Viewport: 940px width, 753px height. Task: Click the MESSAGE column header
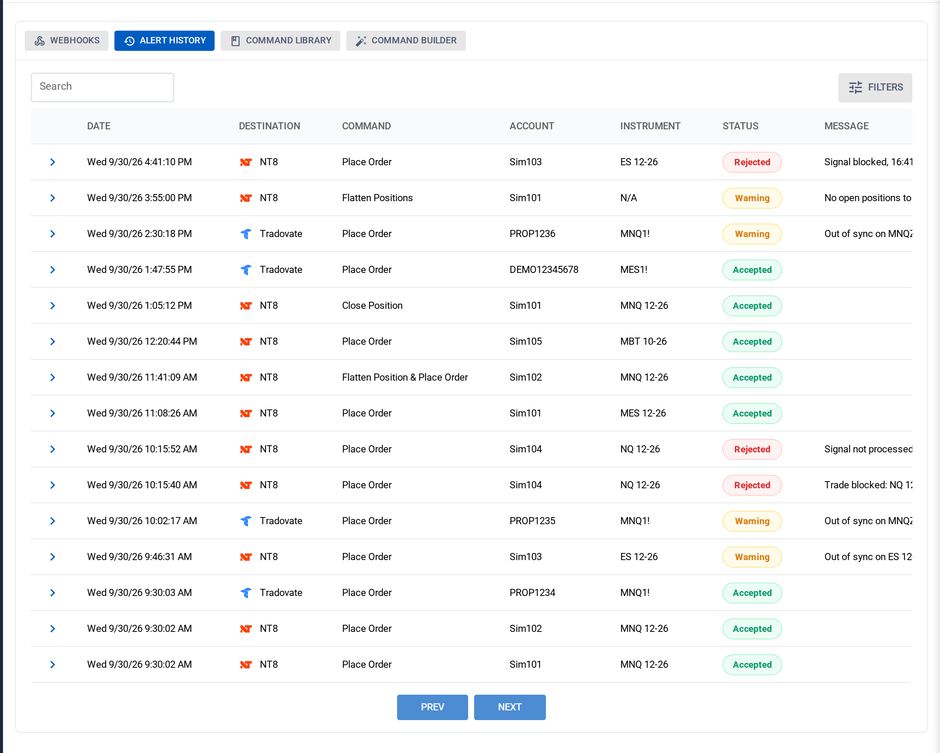846,126
